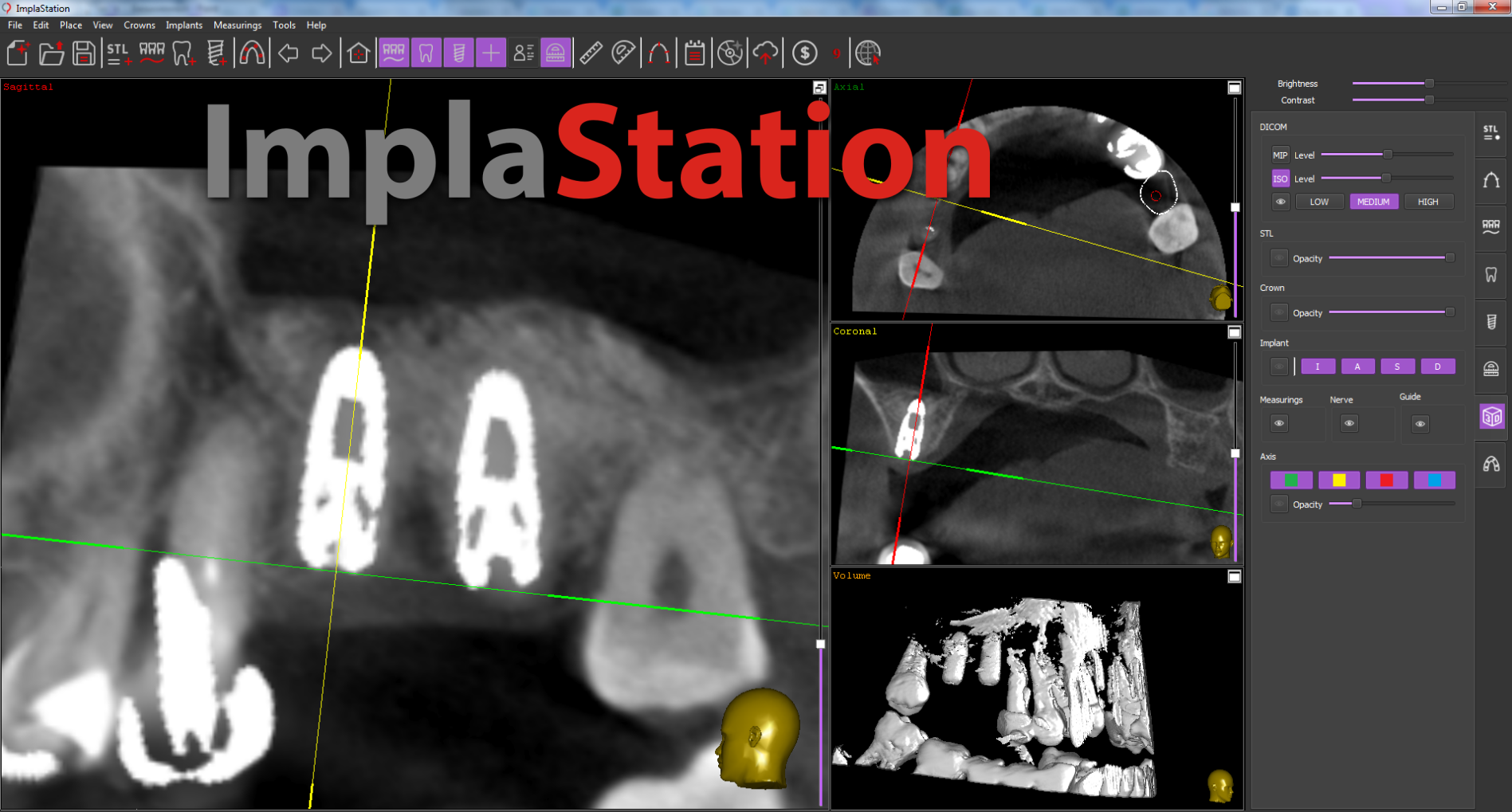Screen dimensions: 1512x812
Task: Click the dental arch curve icon
Action: pos(252,53)
